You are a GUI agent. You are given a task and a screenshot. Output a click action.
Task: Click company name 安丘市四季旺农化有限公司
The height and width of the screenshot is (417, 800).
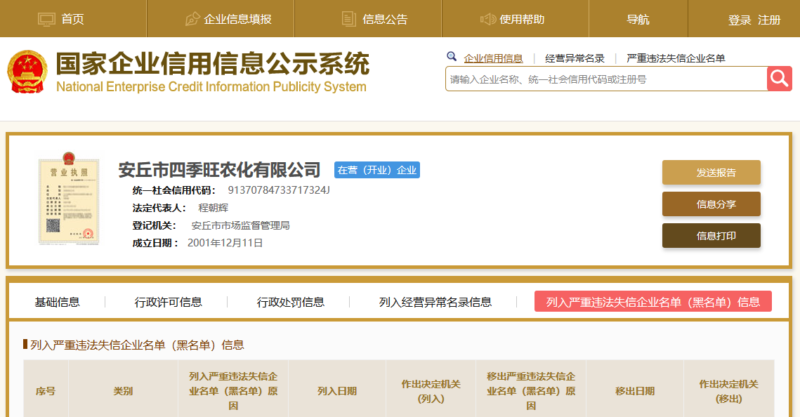pyautogui.click(x=219, y=169)
